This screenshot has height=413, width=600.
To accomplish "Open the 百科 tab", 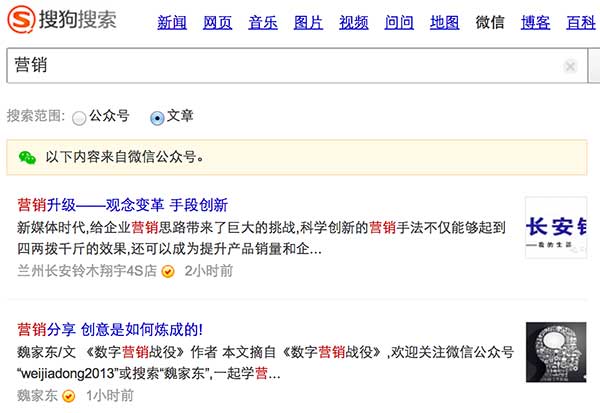I will [x=581, y=23].
